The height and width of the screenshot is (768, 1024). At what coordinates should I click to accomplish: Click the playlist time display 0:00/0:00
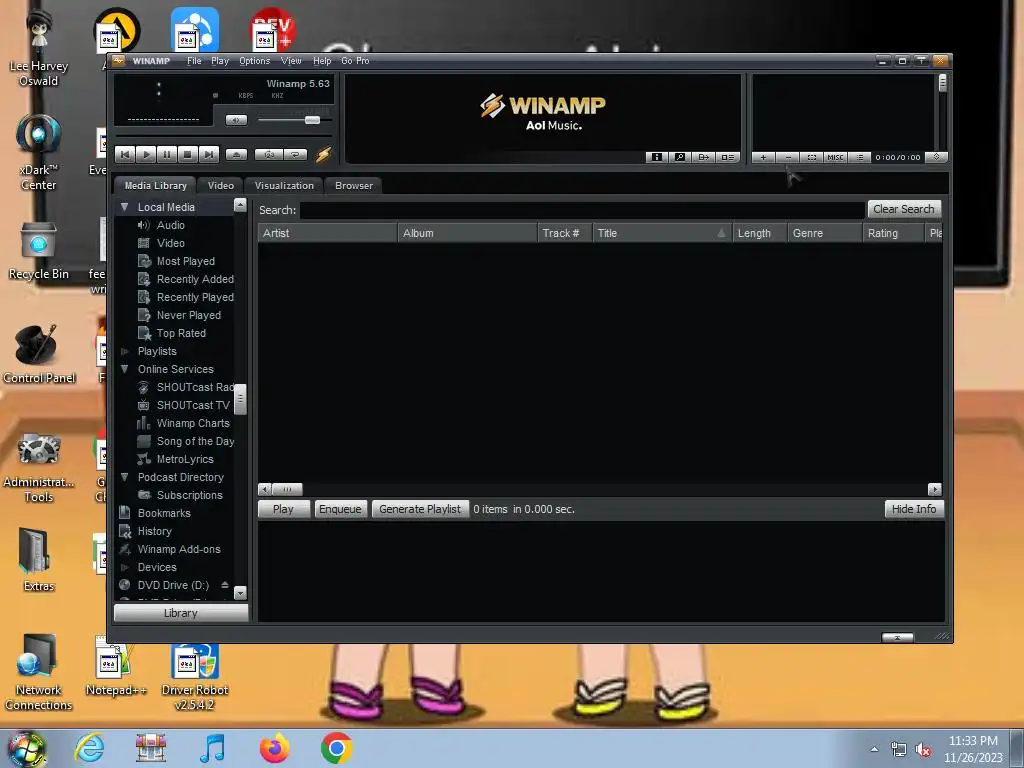pos(898,157)
